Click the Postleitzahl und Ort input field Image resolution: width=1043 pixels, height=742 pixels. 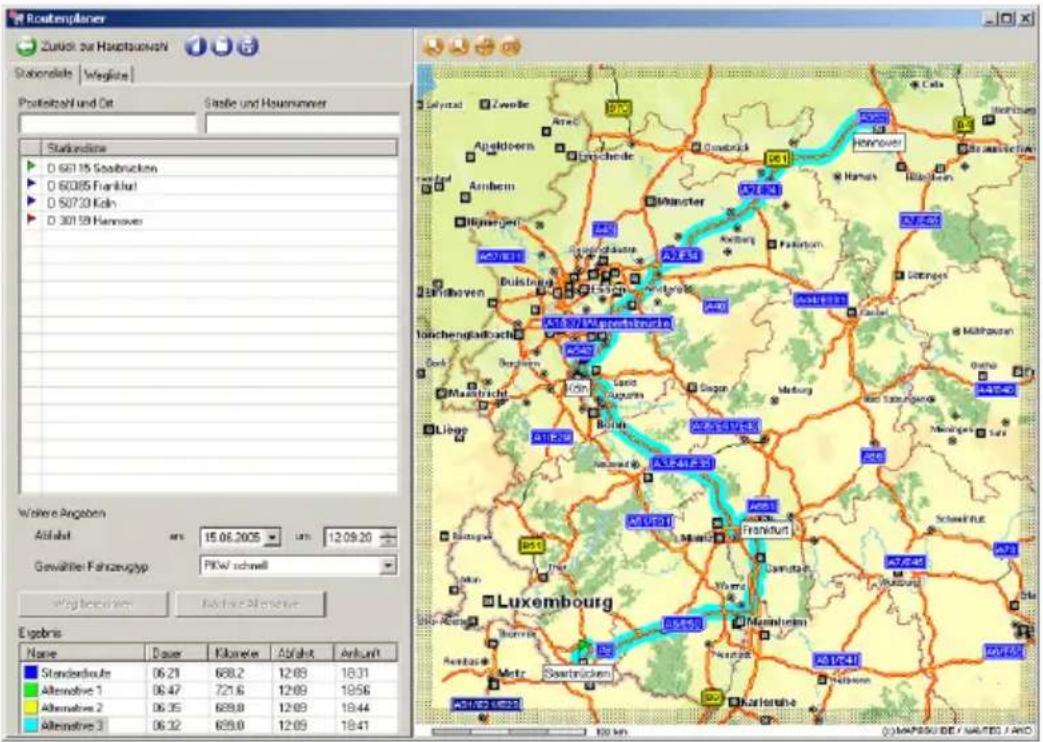click(x=108, y=124)
